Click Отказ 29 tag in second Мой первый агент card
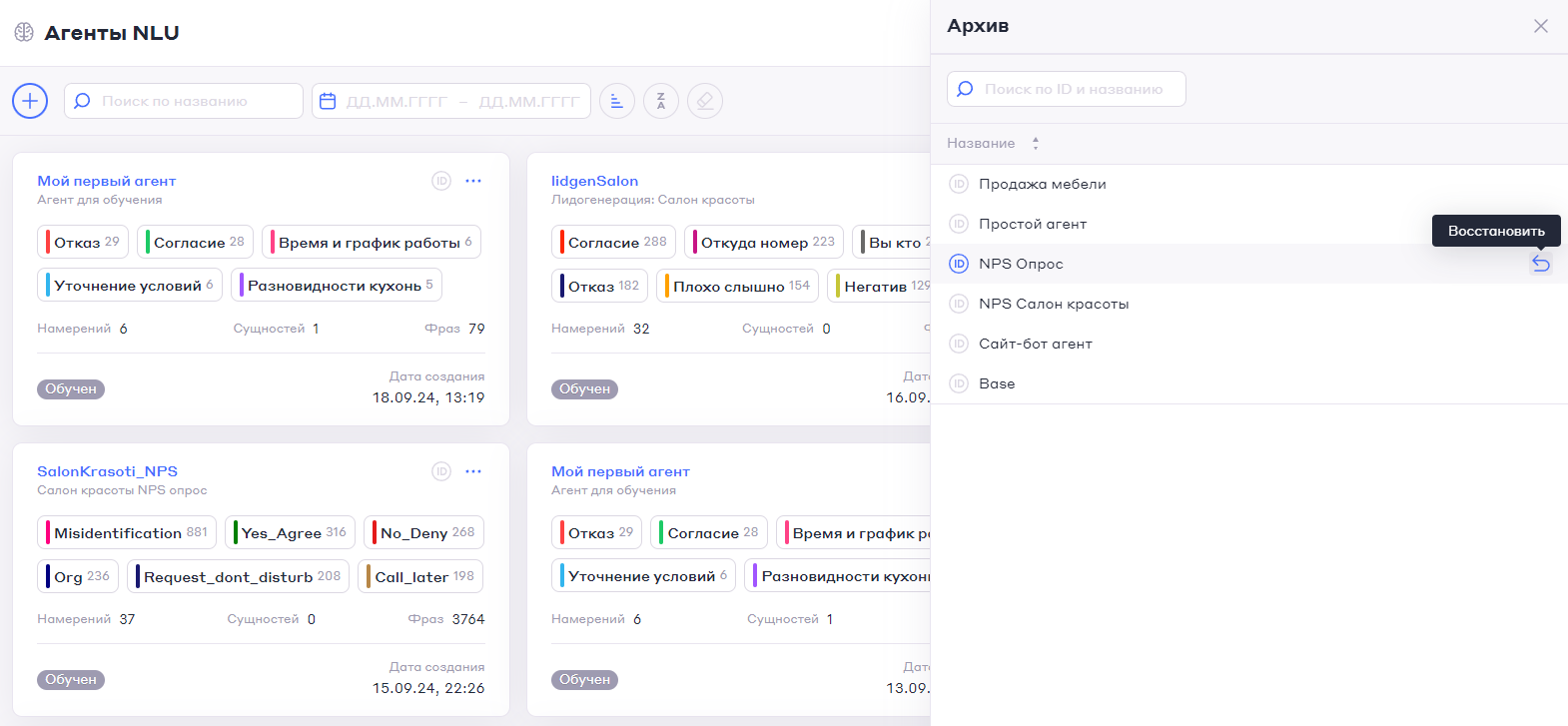Screen dimensions: 1568x726 pos(597,532)
